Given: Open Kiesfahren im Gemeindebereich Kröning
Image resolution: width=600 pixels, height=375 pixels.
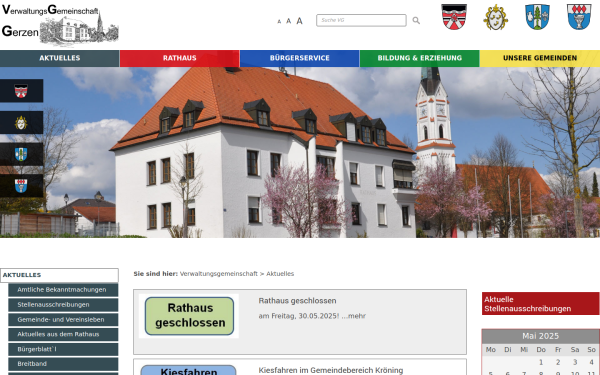Looking at the screenshot, I should tap(331, 370).
